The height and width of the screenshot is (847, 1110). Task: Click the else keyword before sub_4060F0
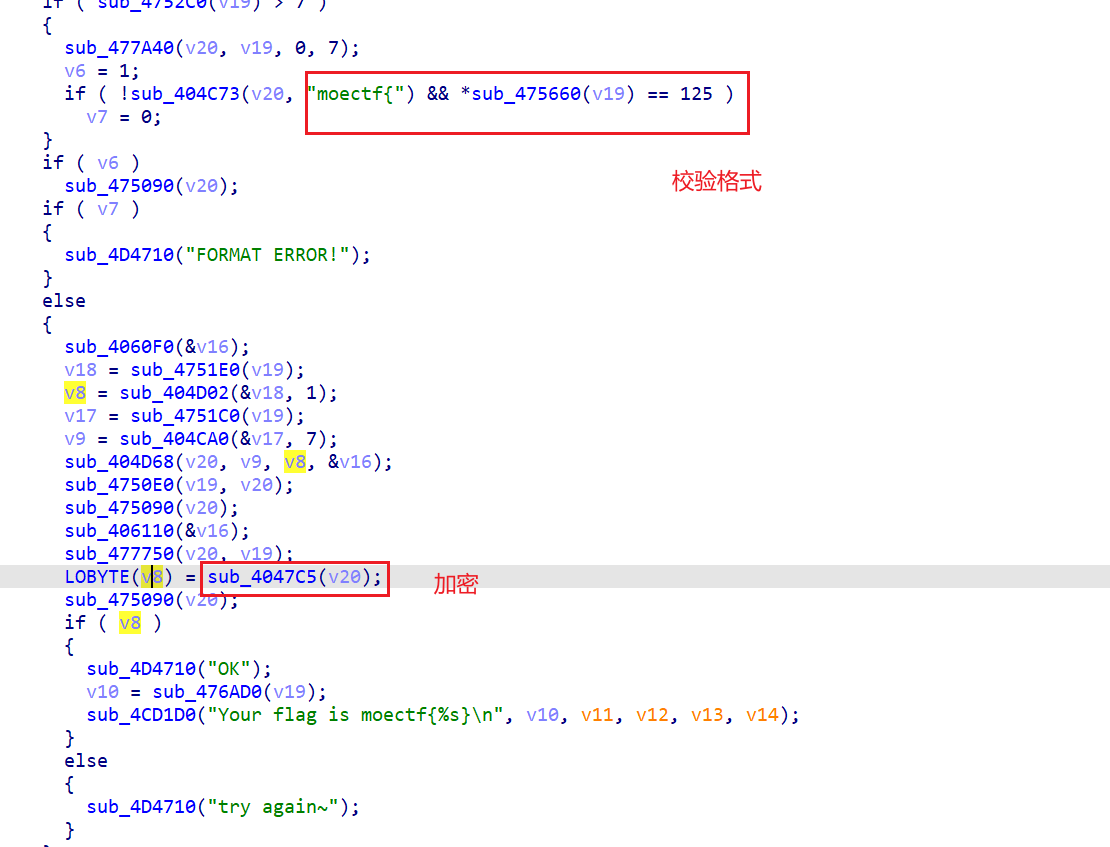pos(64,301)
